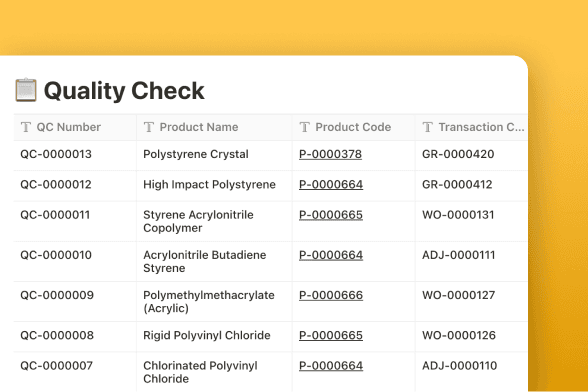The width and height of the screenshot is (588, 392).
Task: Click the text-type icon of Product Name column
Action: point(149,127)
